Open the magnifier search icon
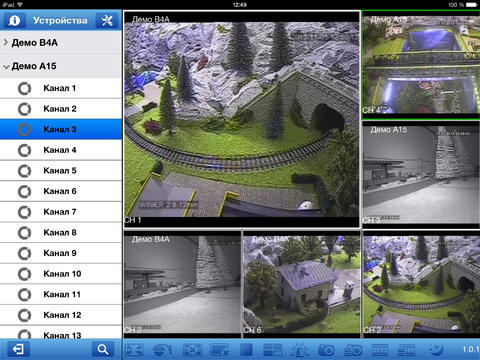 [103, 349]
